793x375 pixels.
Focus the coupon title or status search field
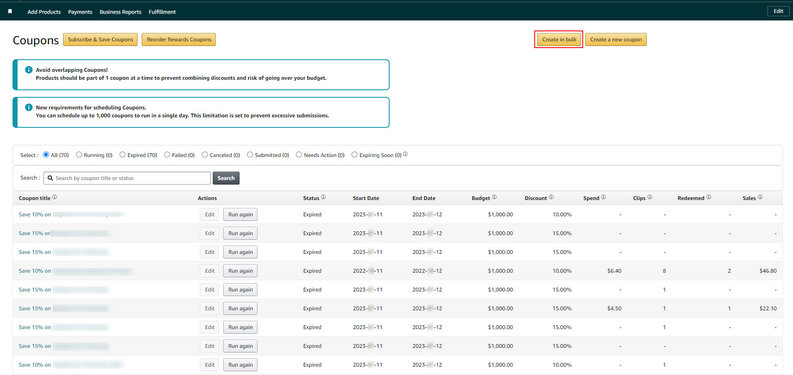tap(127, 178)
